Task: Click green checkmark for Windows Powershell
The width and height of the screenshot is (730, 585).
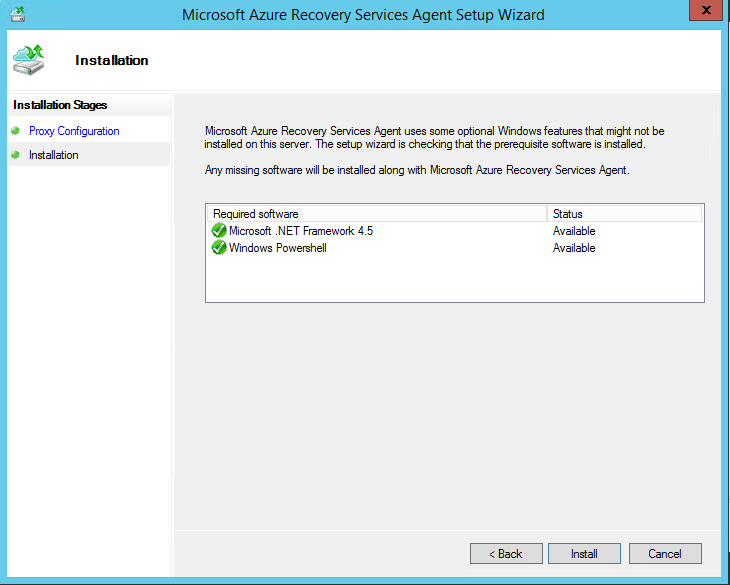Action: (219, 248)
